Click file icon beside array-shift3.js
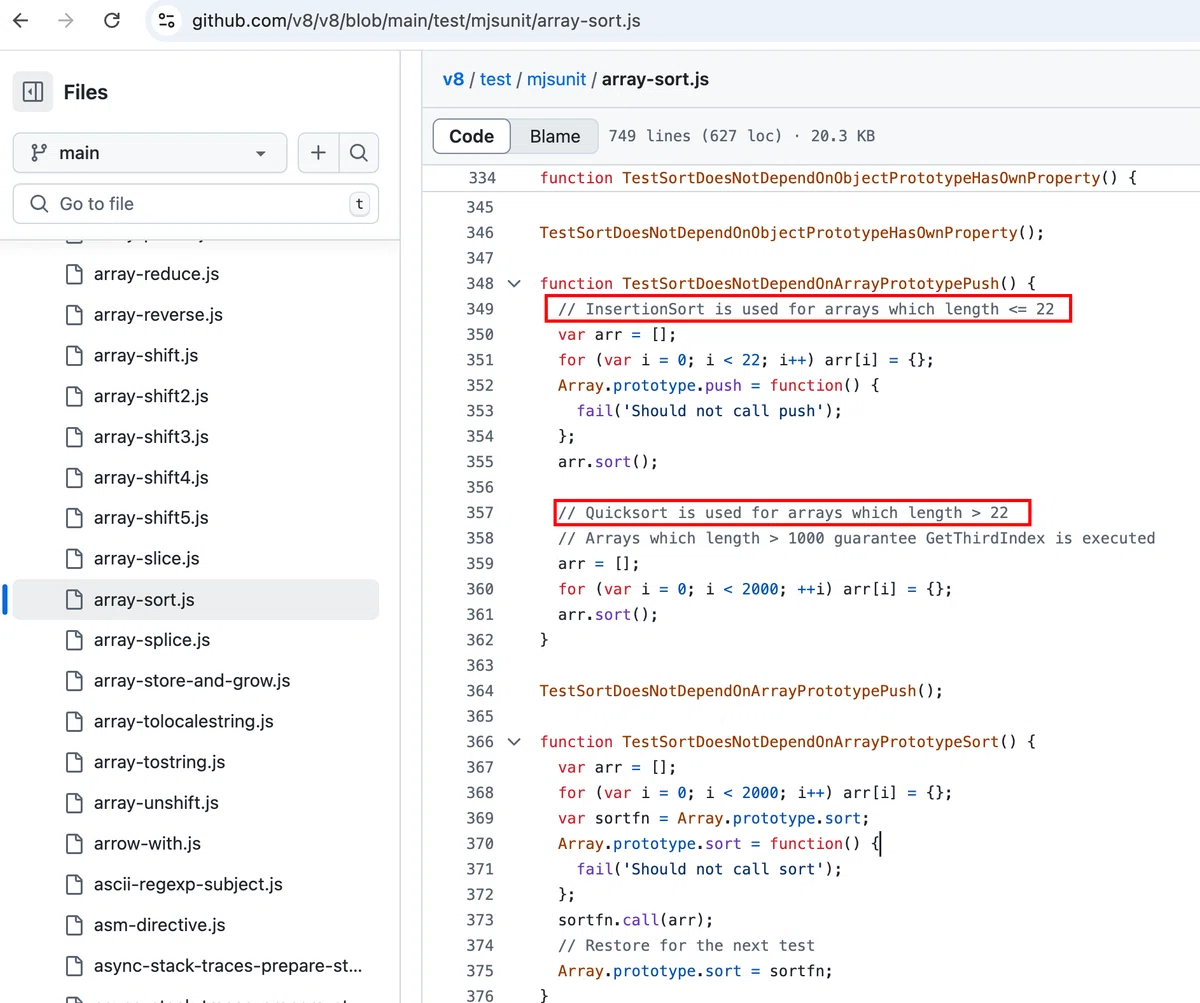 point(73,437)
